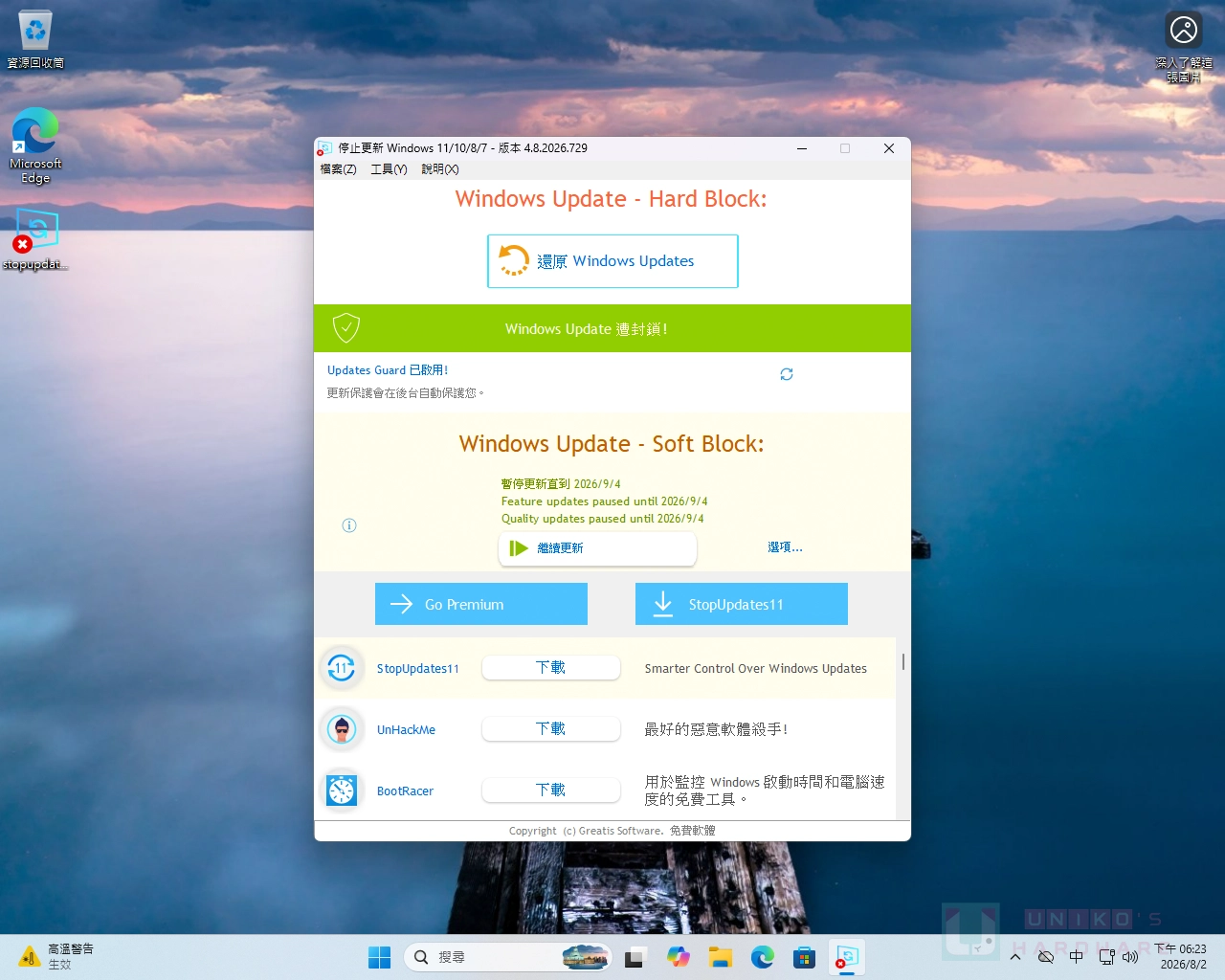Click the StopUpdates11 product icon in the list
The height and width of the screenshot is (980, 1225).
(x=342, y=668)
